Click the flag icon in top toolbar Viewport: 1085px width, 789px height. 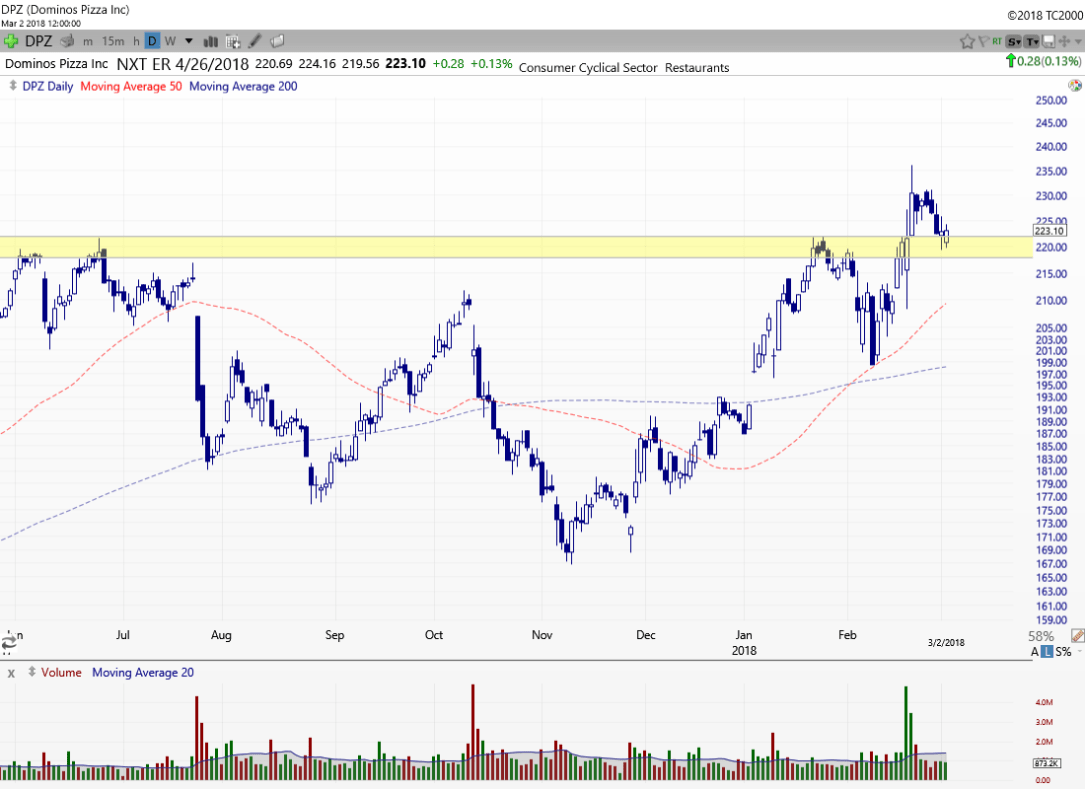coord(983,41)
